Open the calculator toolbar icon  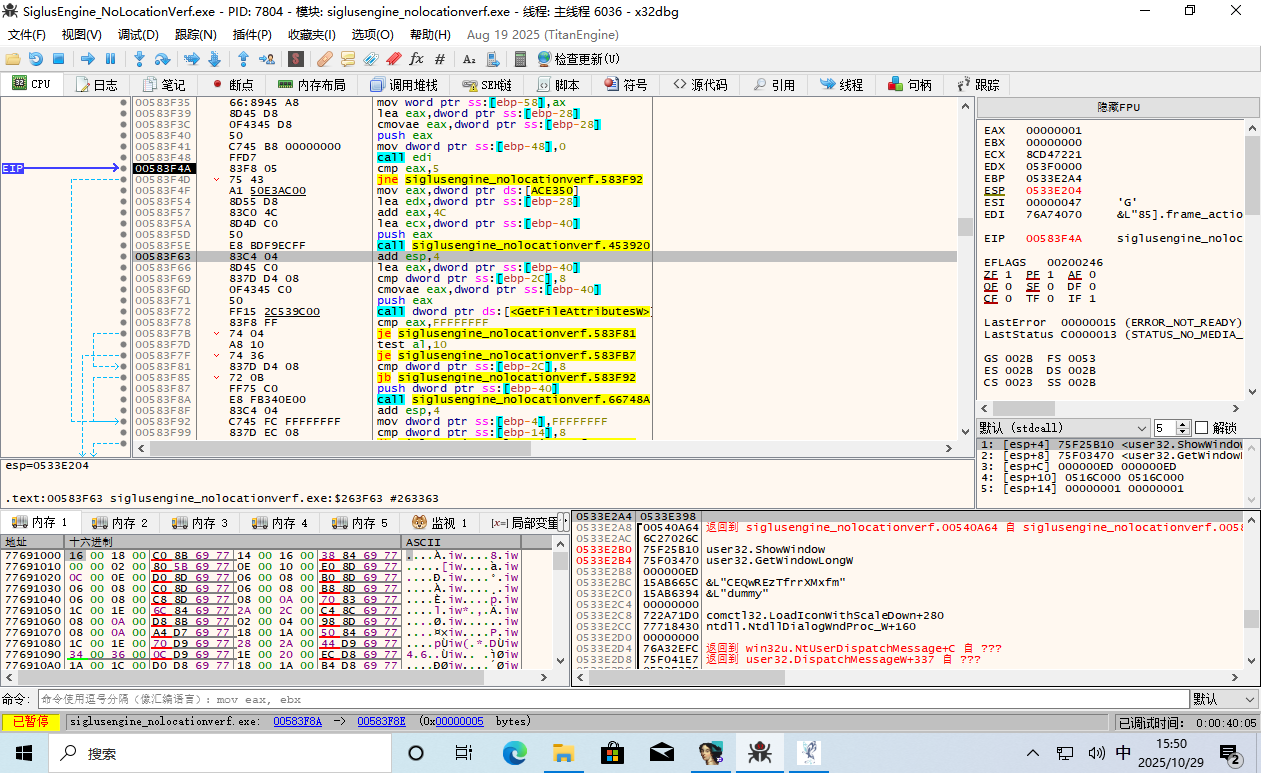pos(520,59)
